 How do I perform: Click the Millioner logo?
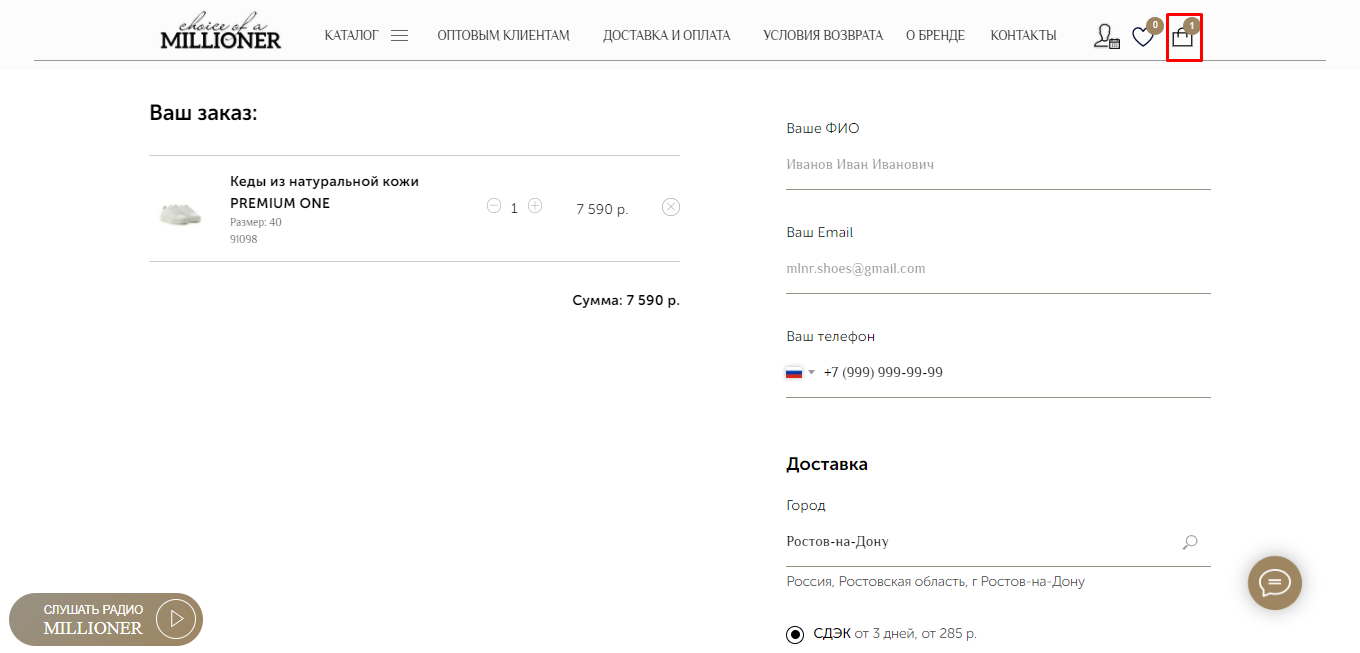pos(221,33)
